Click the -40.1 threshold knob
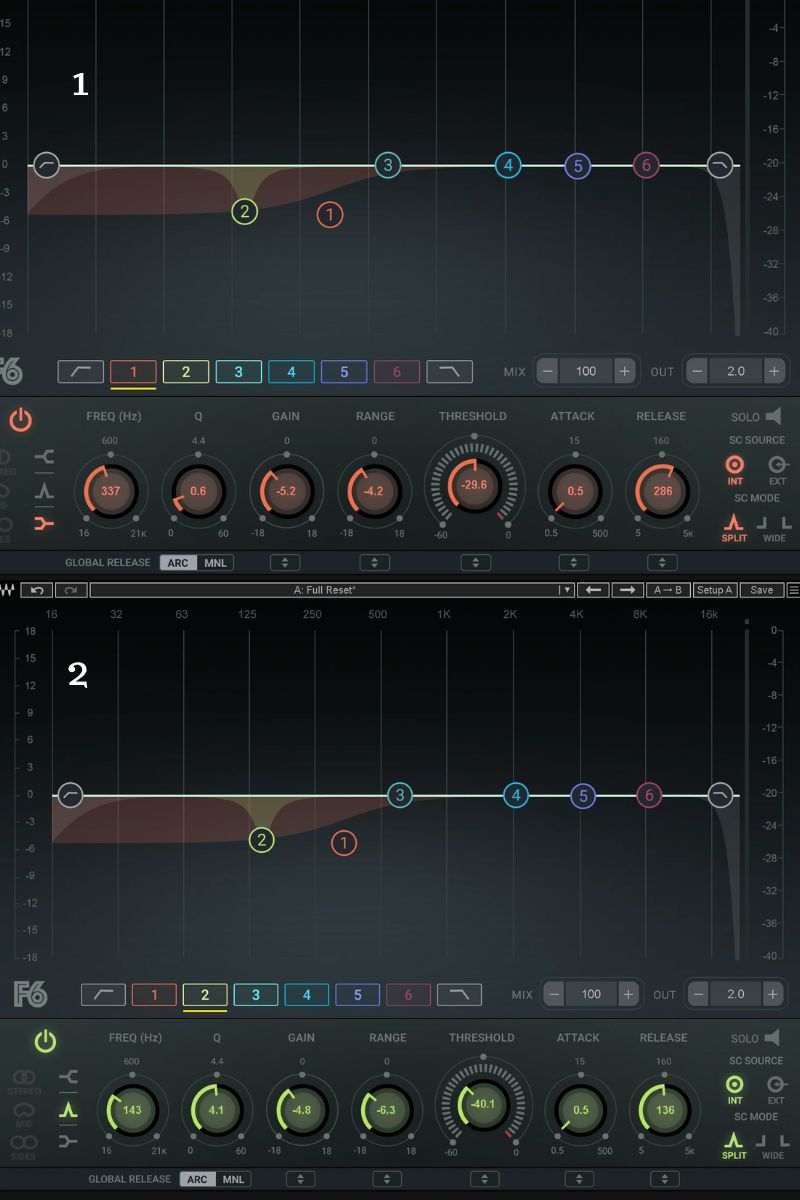 click(481, 1104)
